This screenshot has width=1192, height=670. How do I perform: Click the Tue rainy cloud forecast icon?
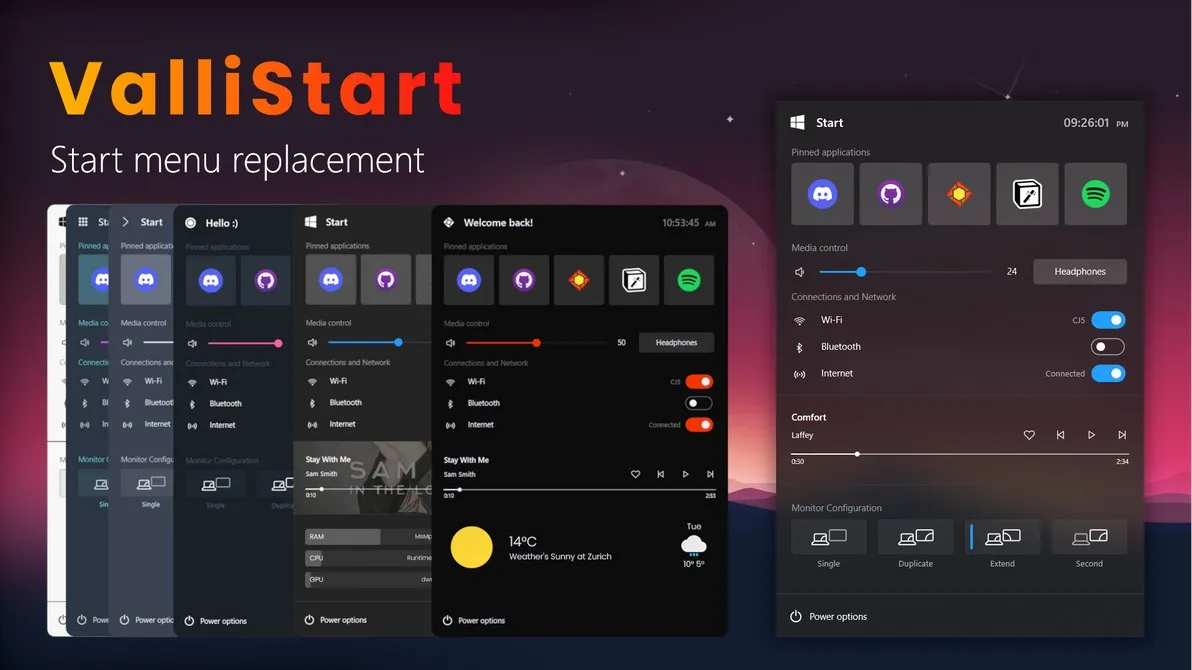[x=693, y=545]
